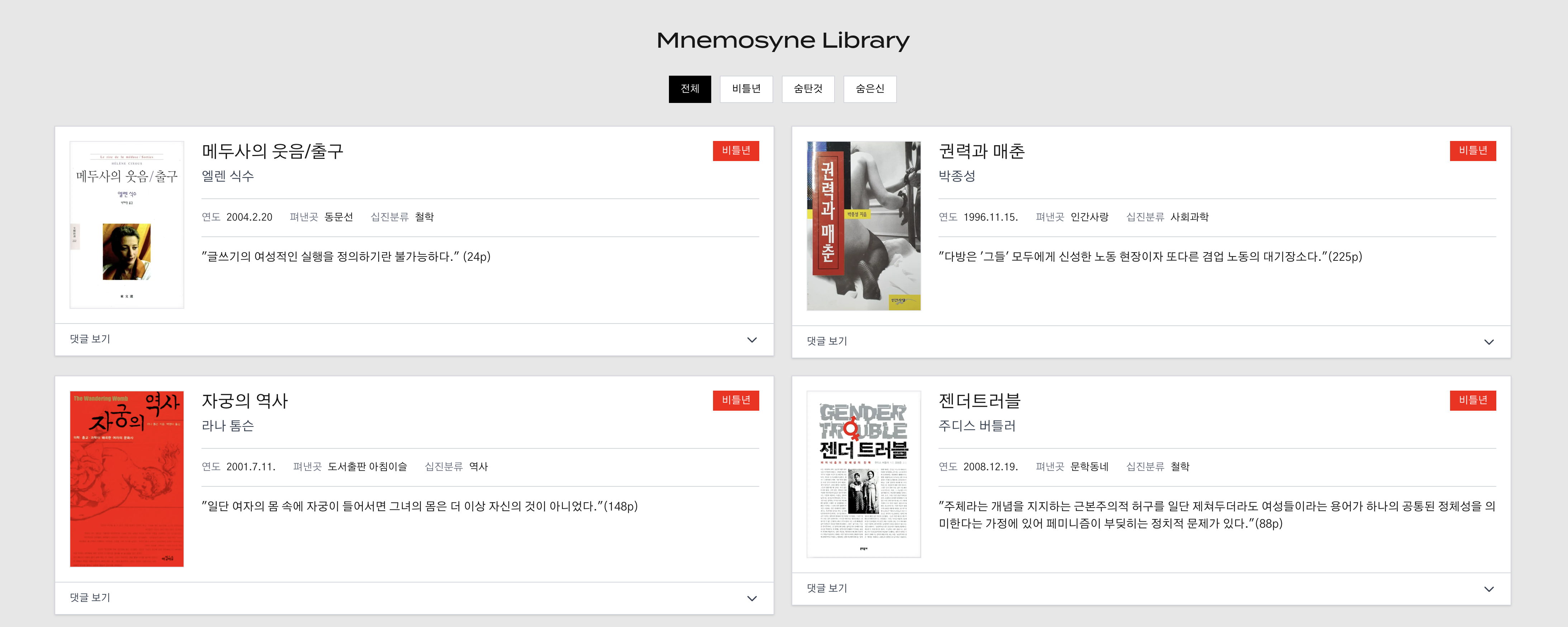Screen dimensions: 1568x627
Task: Expand comments chevron for 자궁의 역사
Action: 752,598
